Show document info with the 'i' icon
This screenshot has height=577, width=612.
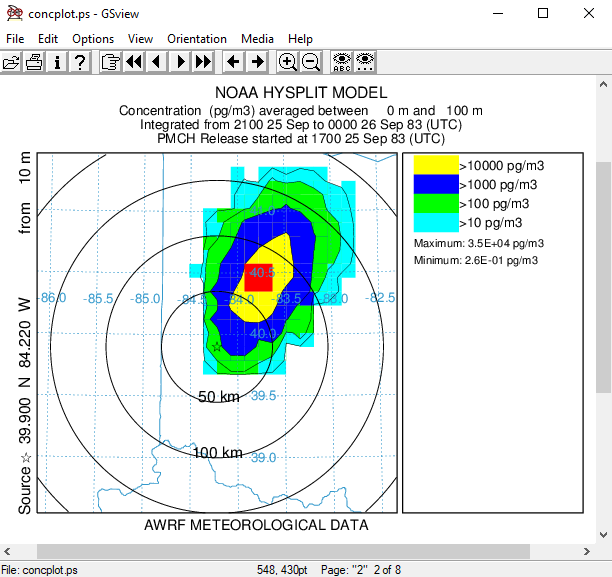tap(57, 62)
